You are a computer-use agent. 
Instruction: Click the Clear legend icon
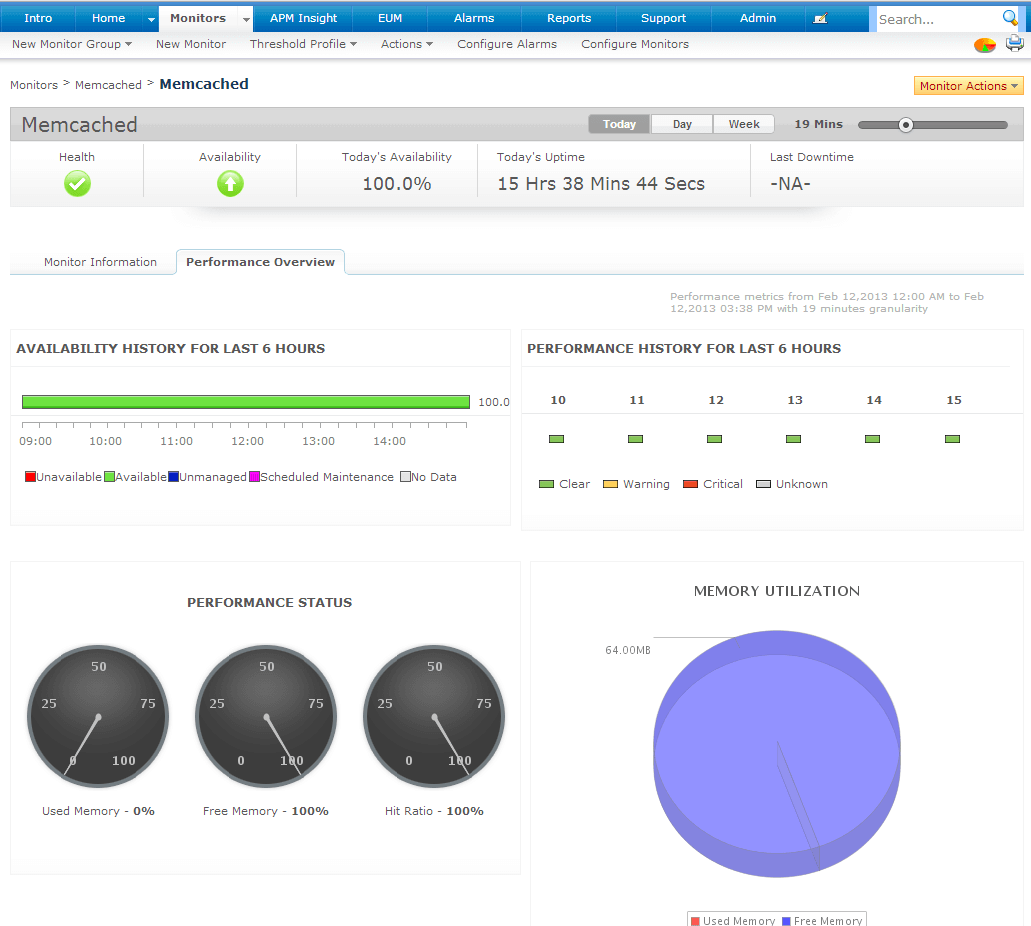tap(546, 484)
